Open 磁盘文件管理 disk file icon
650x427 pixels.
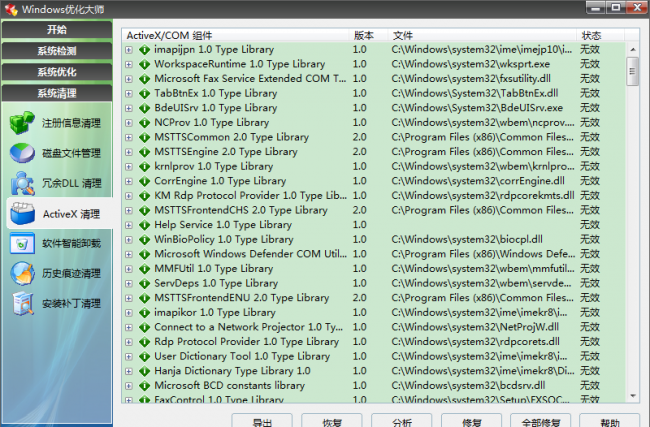click(22, 153)
